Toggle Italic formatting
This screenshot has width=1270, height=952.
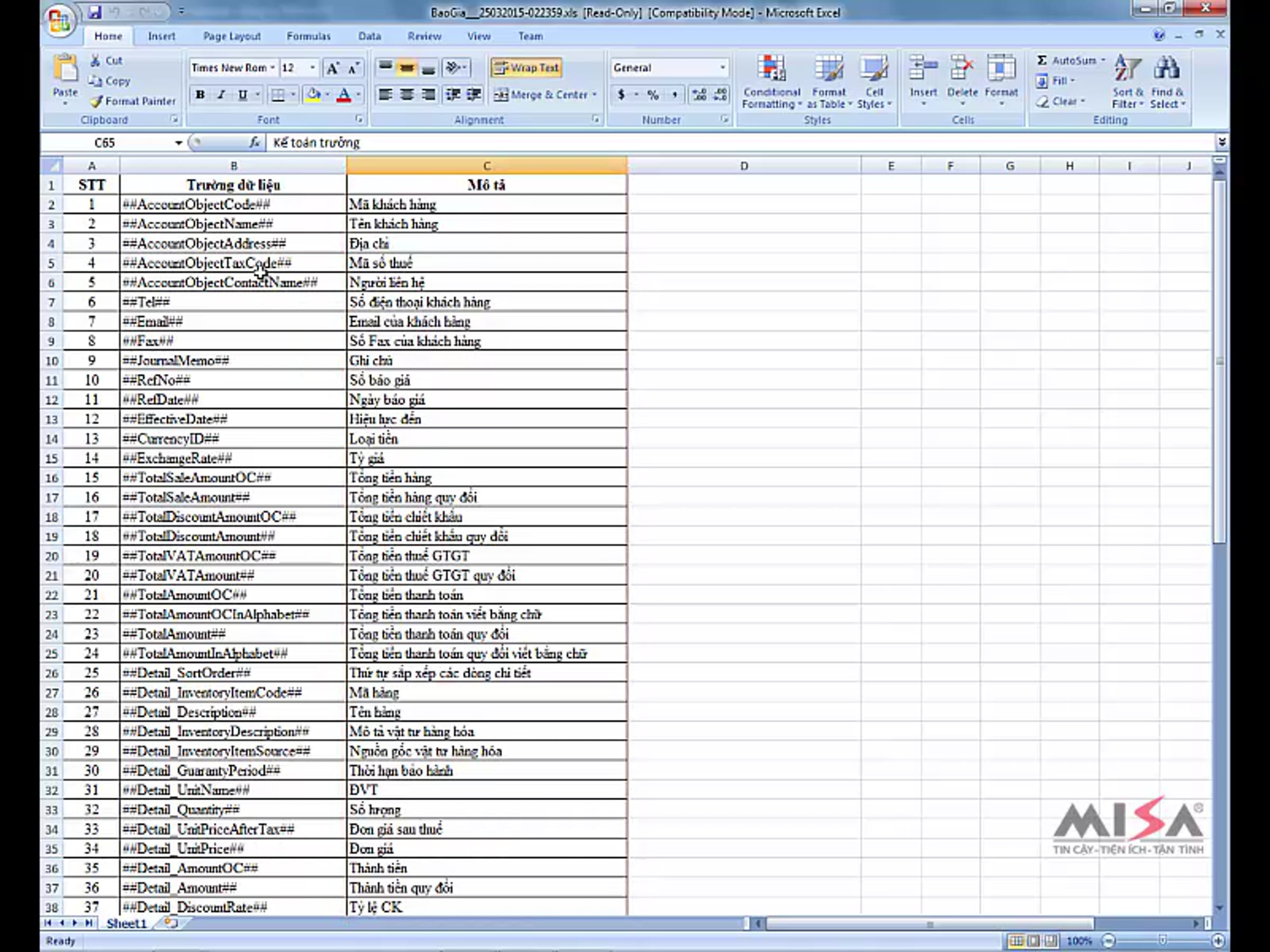(x=221, y=95)
